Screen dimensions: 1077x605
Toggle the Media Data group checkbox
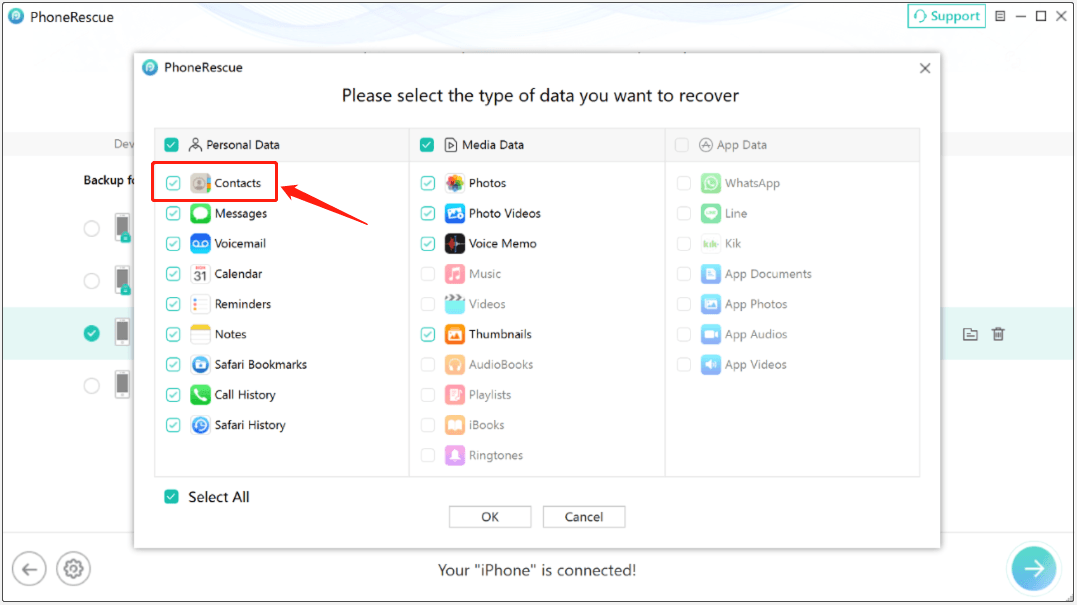427,145
